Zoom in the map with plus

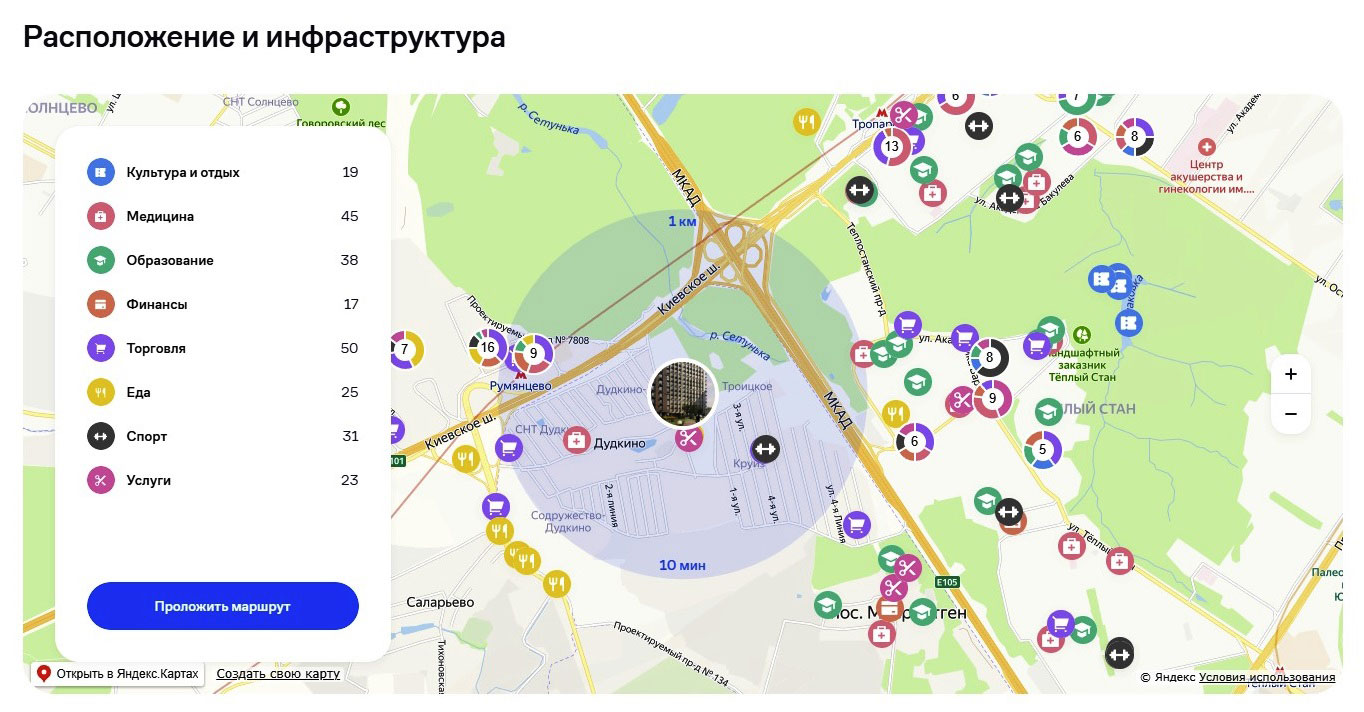[1291, 375]
